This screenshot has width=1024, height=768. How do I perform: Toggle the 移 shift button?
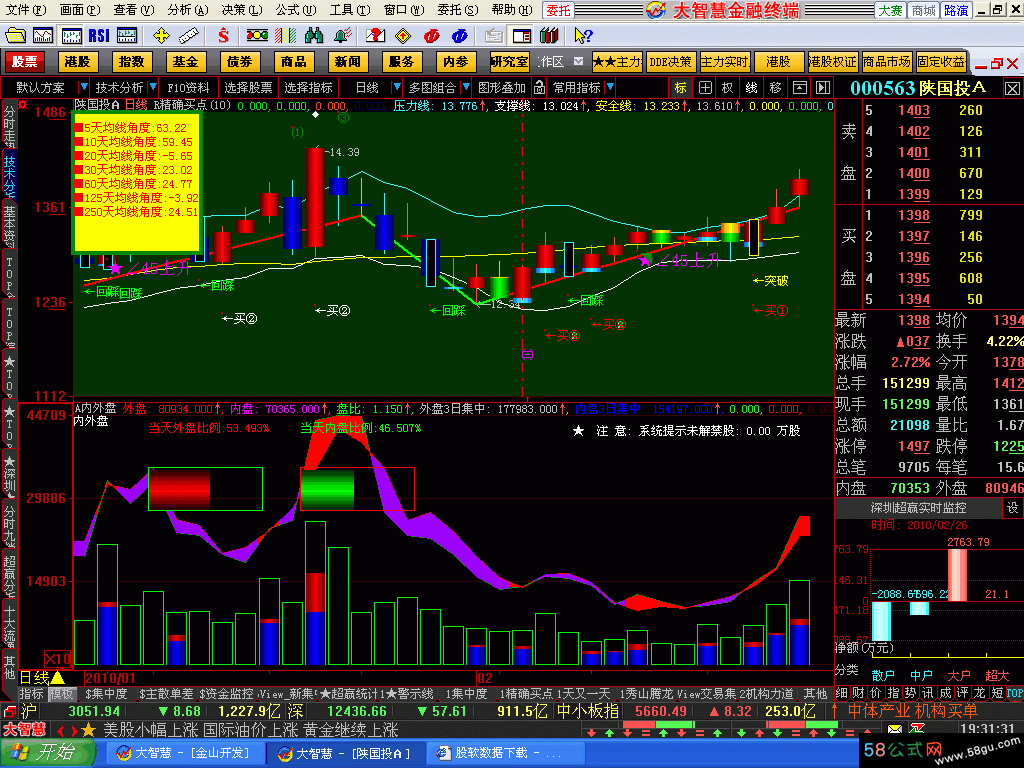point(775,87)
